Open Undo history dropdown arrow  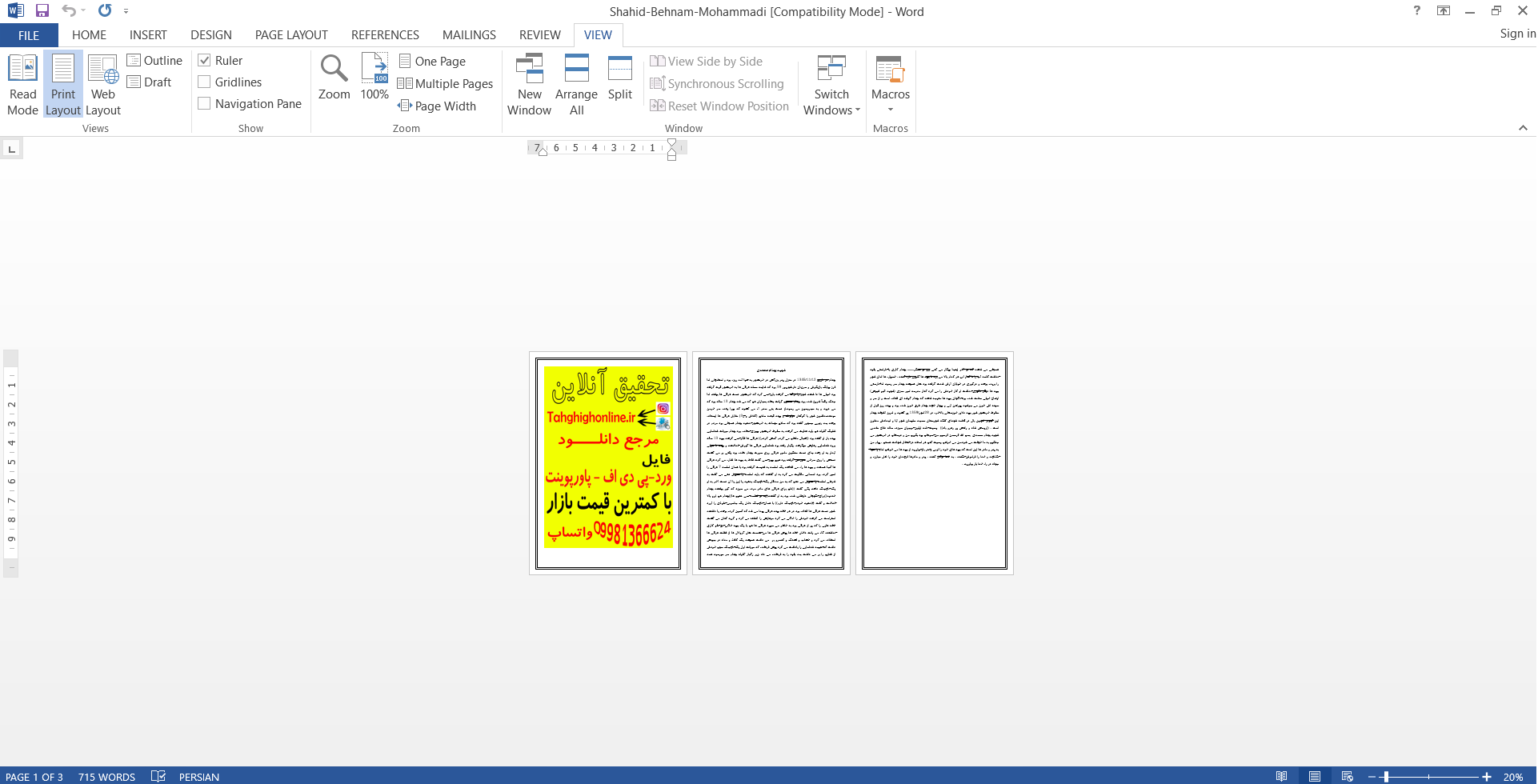coord(83,11)
